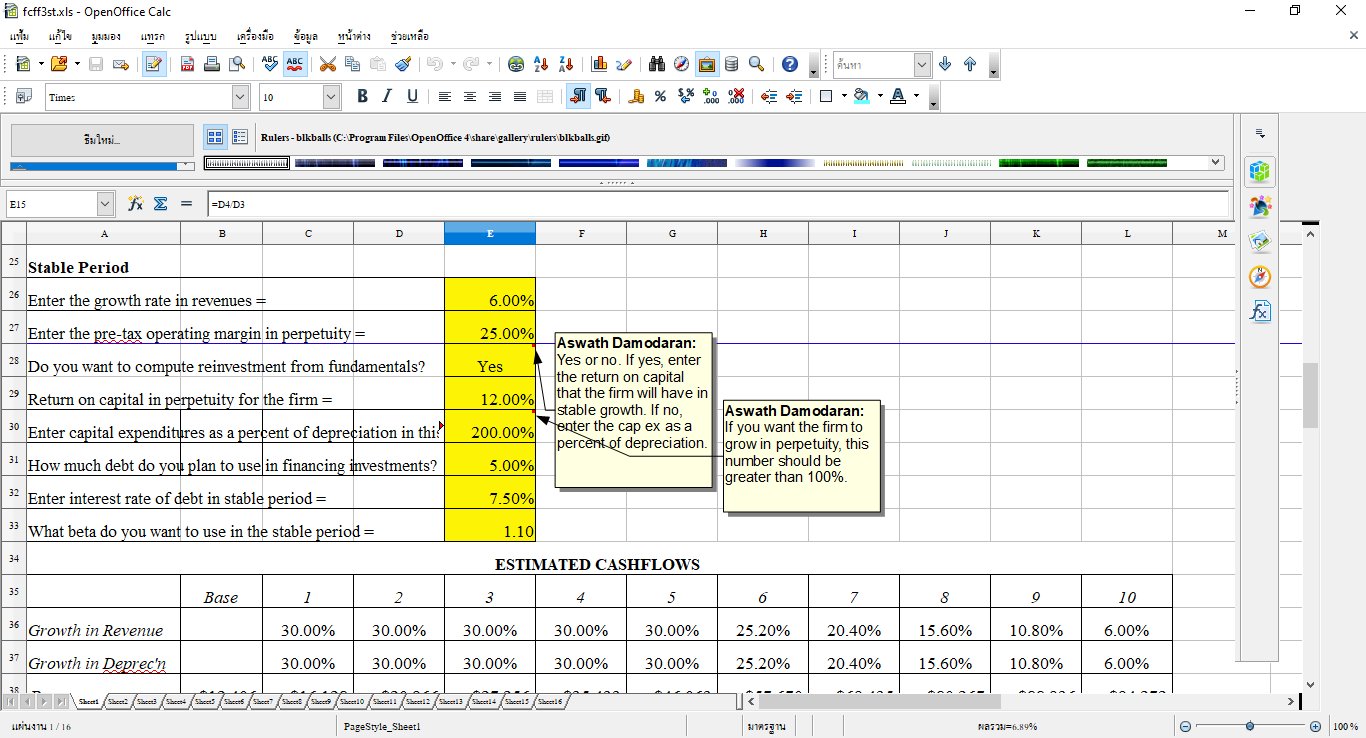
Task: Click the New spreadsheet icon
Action: point(23,64)
